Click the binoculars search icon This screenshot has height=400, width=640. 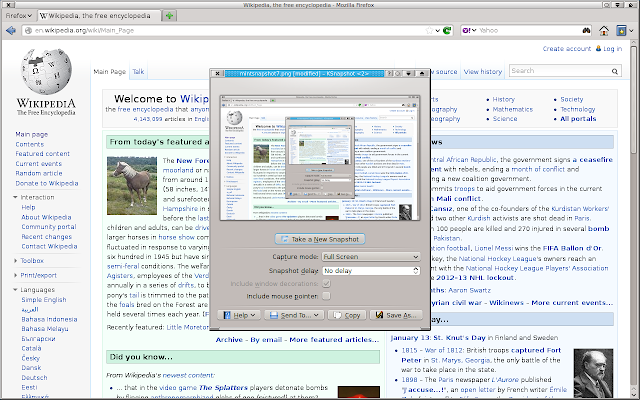point(586,30)
